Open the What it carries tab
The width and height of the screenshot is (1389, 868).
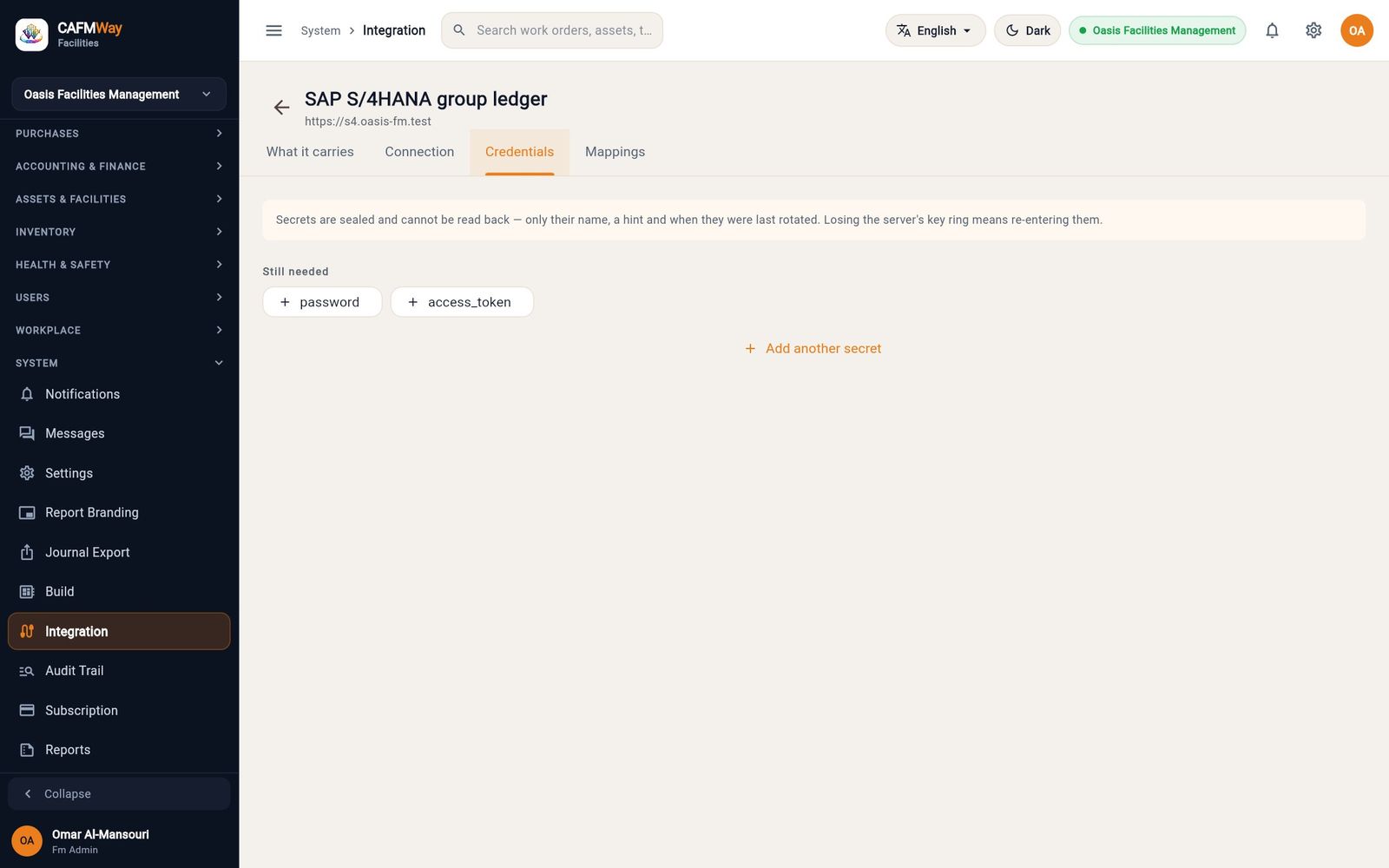click(310, 152)
